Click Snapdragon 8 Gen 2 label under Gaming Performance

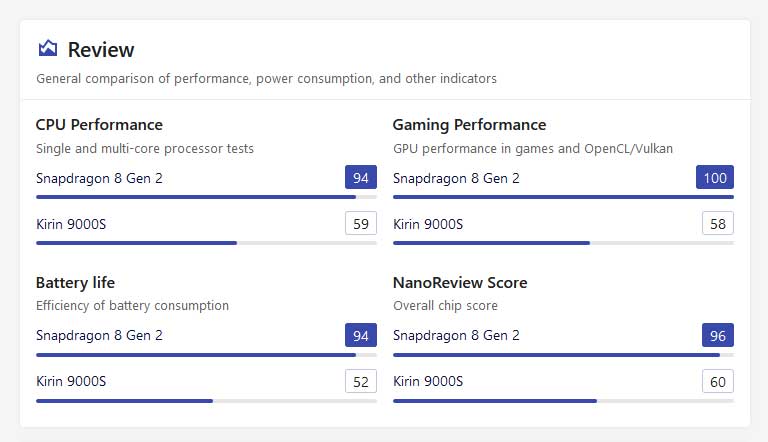pos(456,178)
